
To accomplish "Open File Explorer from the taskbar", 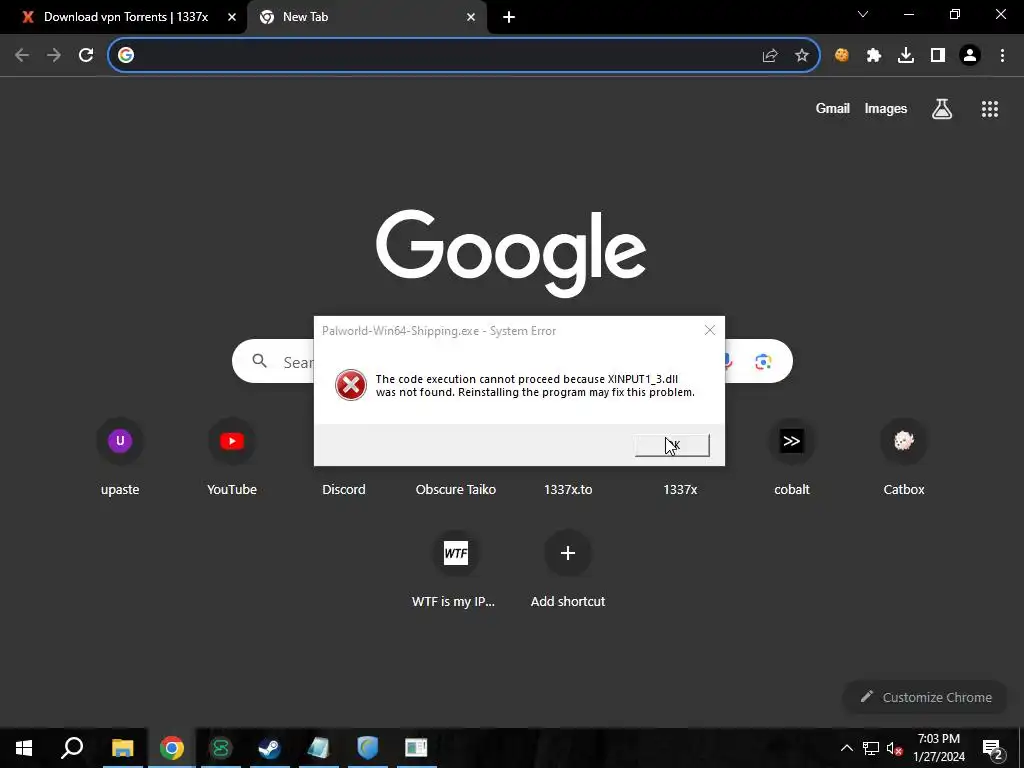I will coord(122,748).
